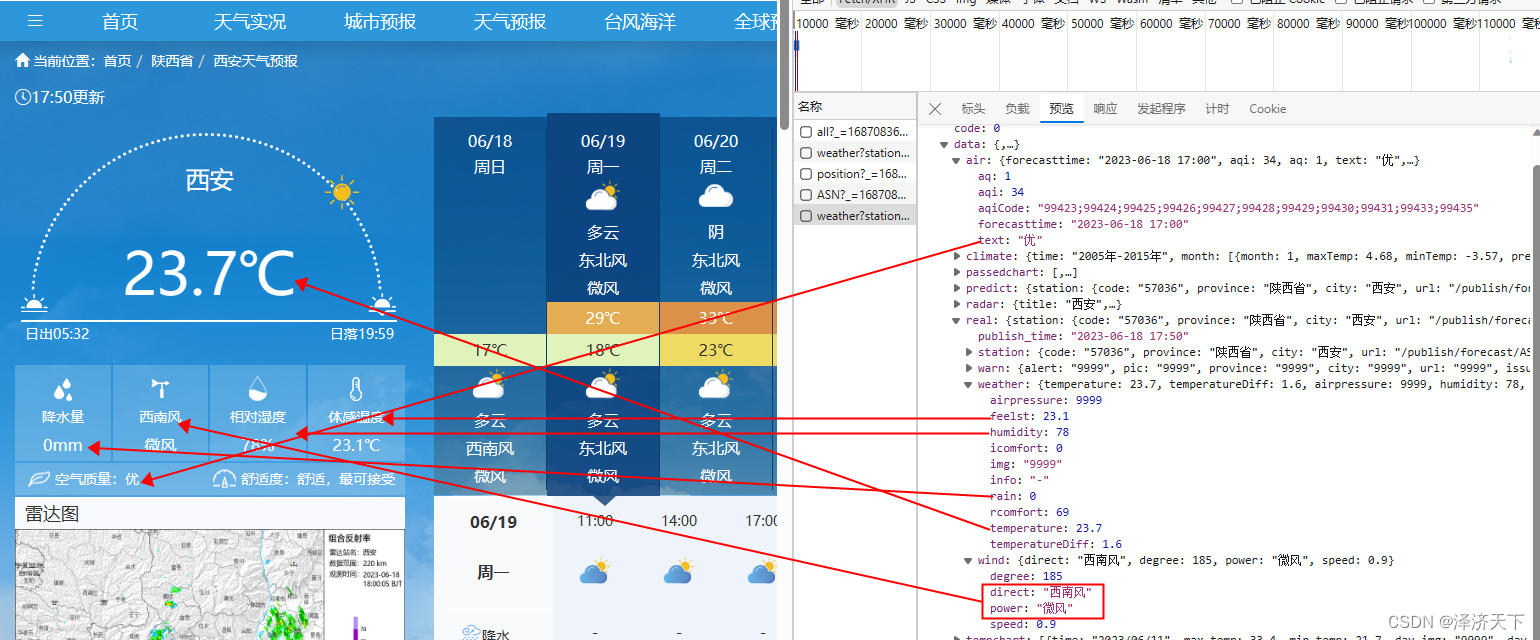Viewport: 1540px width, 640px height.
Task: Click the 14:00 hourly weather icon
Action: (x=678, y=572)
